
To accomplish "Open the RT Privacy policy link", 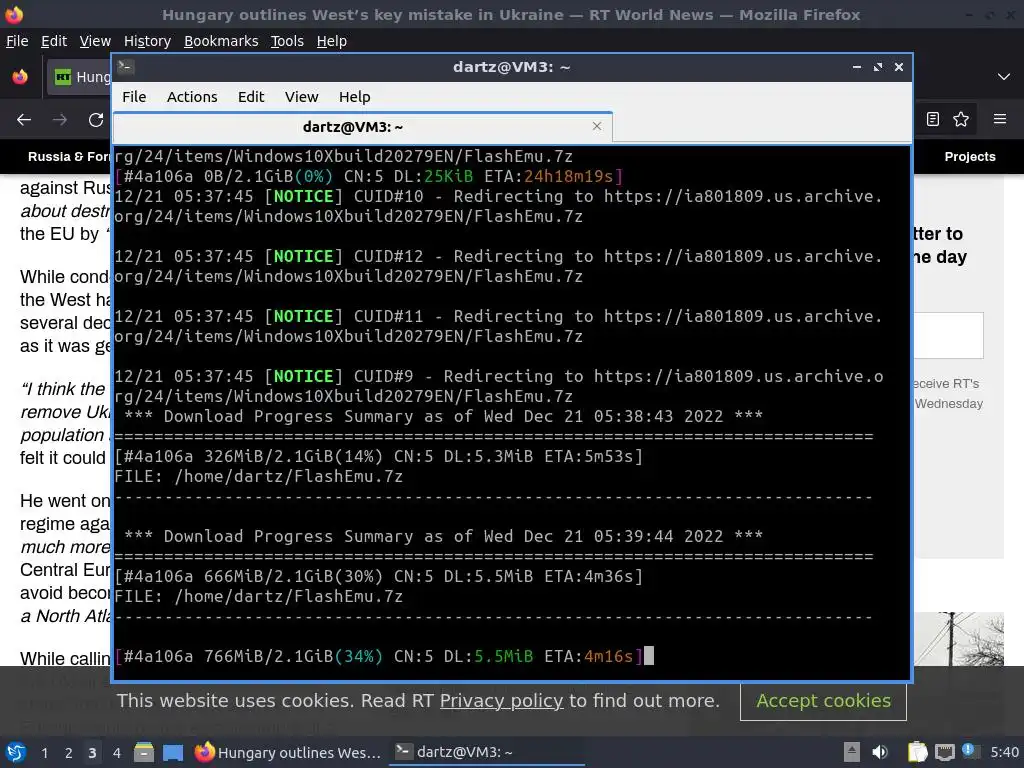I will (501, 701).
